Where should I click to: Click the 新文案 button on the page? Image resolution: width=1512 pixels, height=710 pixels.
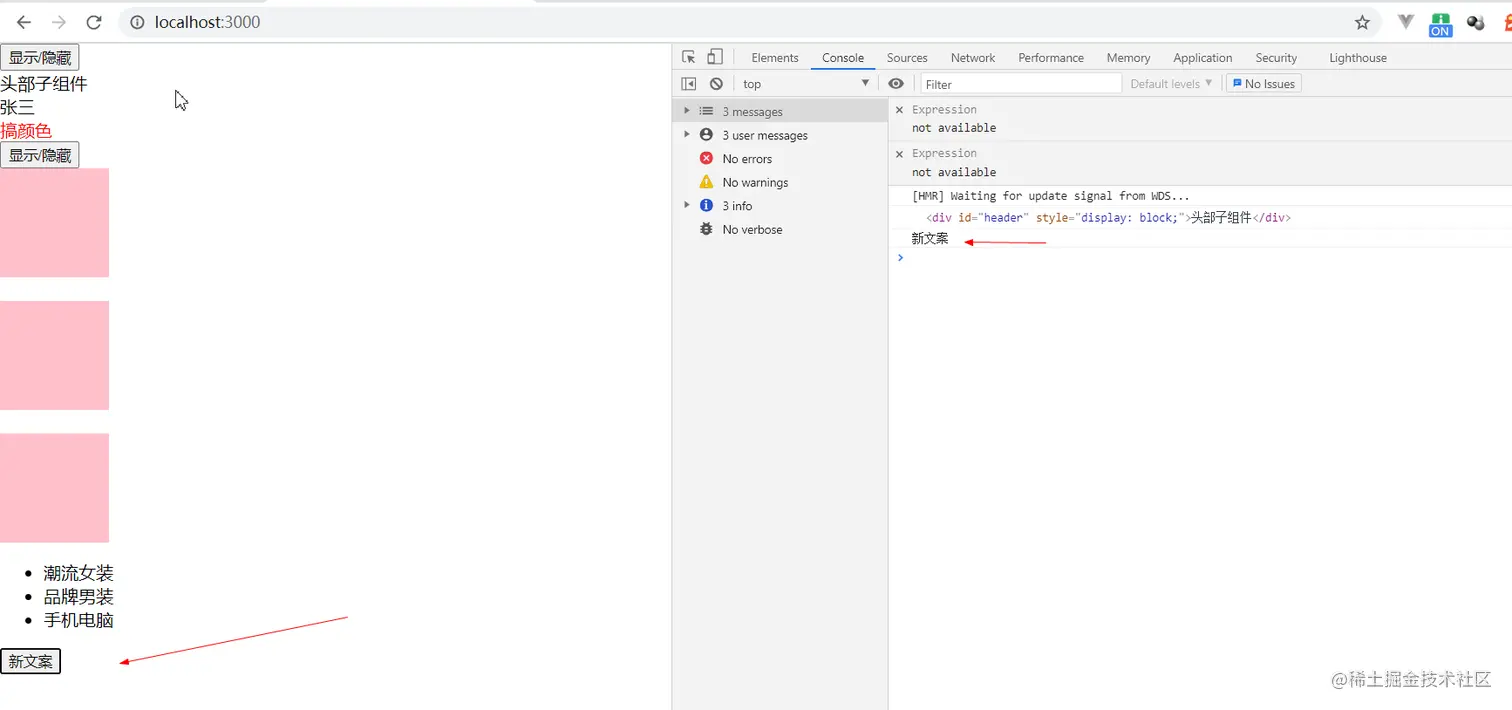click(30, 661)
